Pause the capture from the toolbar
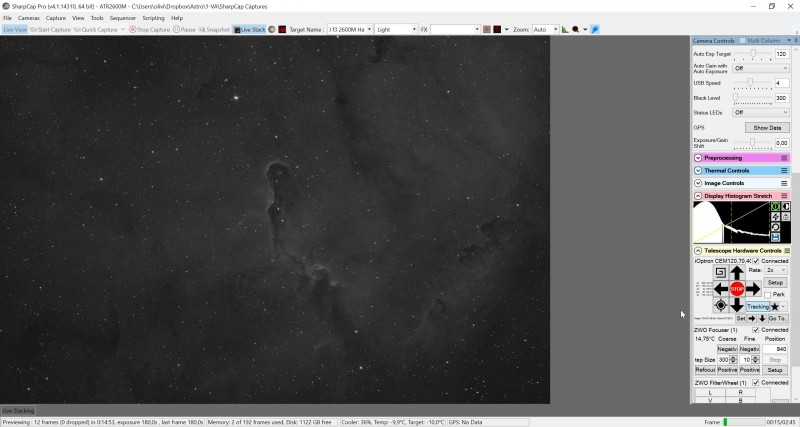The width and height of the screenshot is (800, 427). 184,30
